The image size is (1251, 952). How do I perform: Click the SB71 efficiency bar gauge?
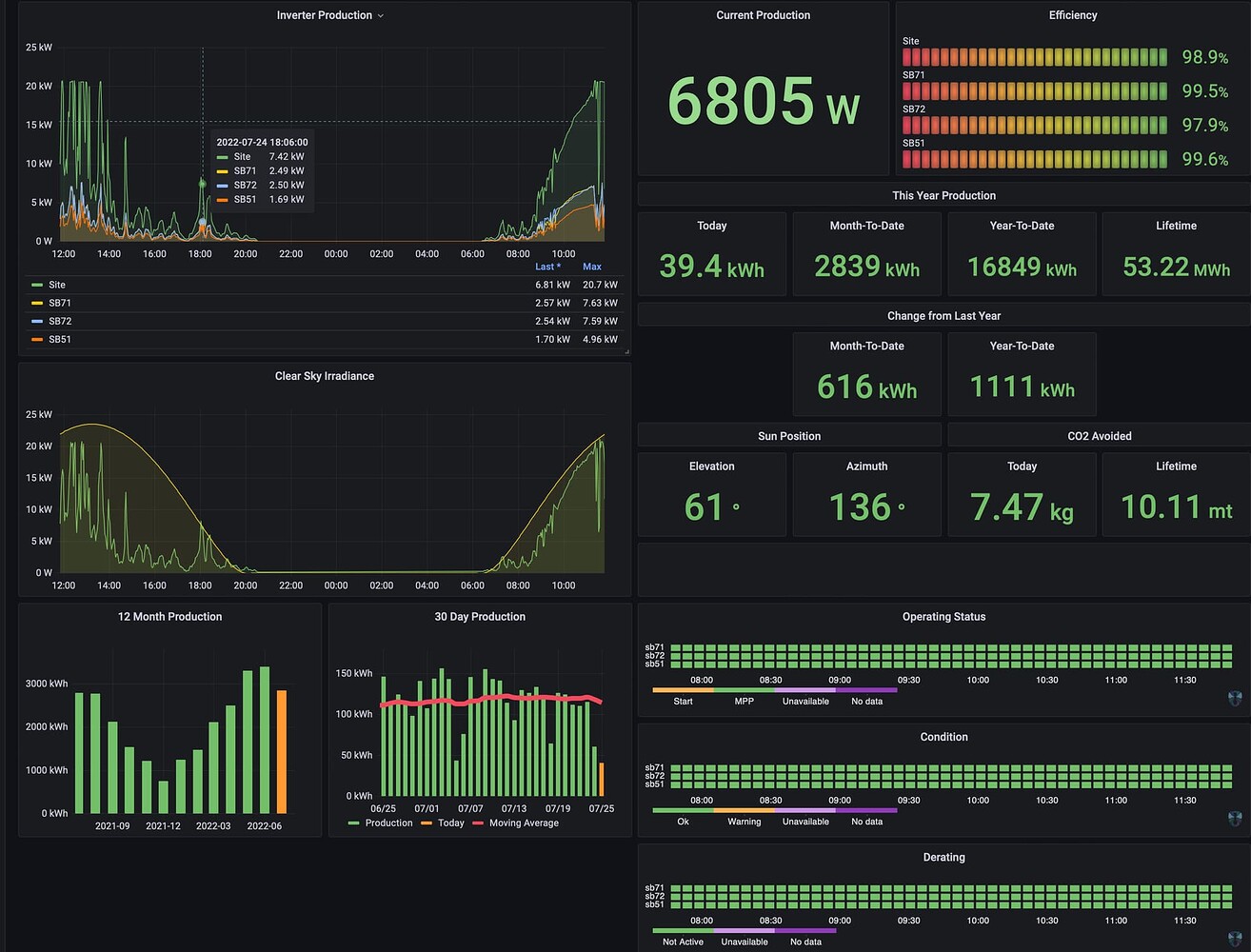(x=1035, y=91)
